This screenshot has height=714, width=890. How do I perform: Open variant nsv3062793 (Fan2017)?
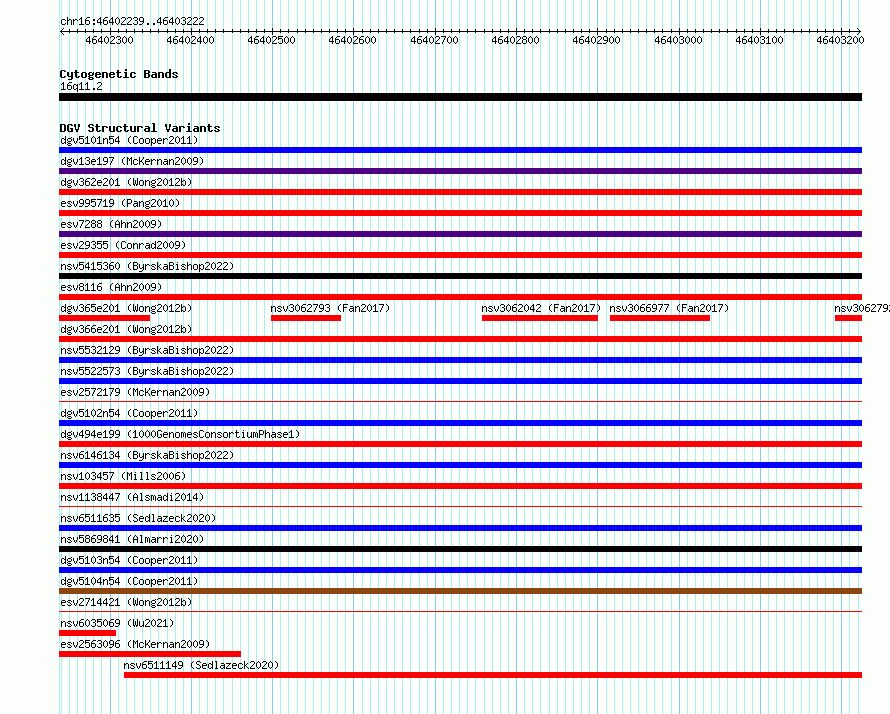click(330, 308)
